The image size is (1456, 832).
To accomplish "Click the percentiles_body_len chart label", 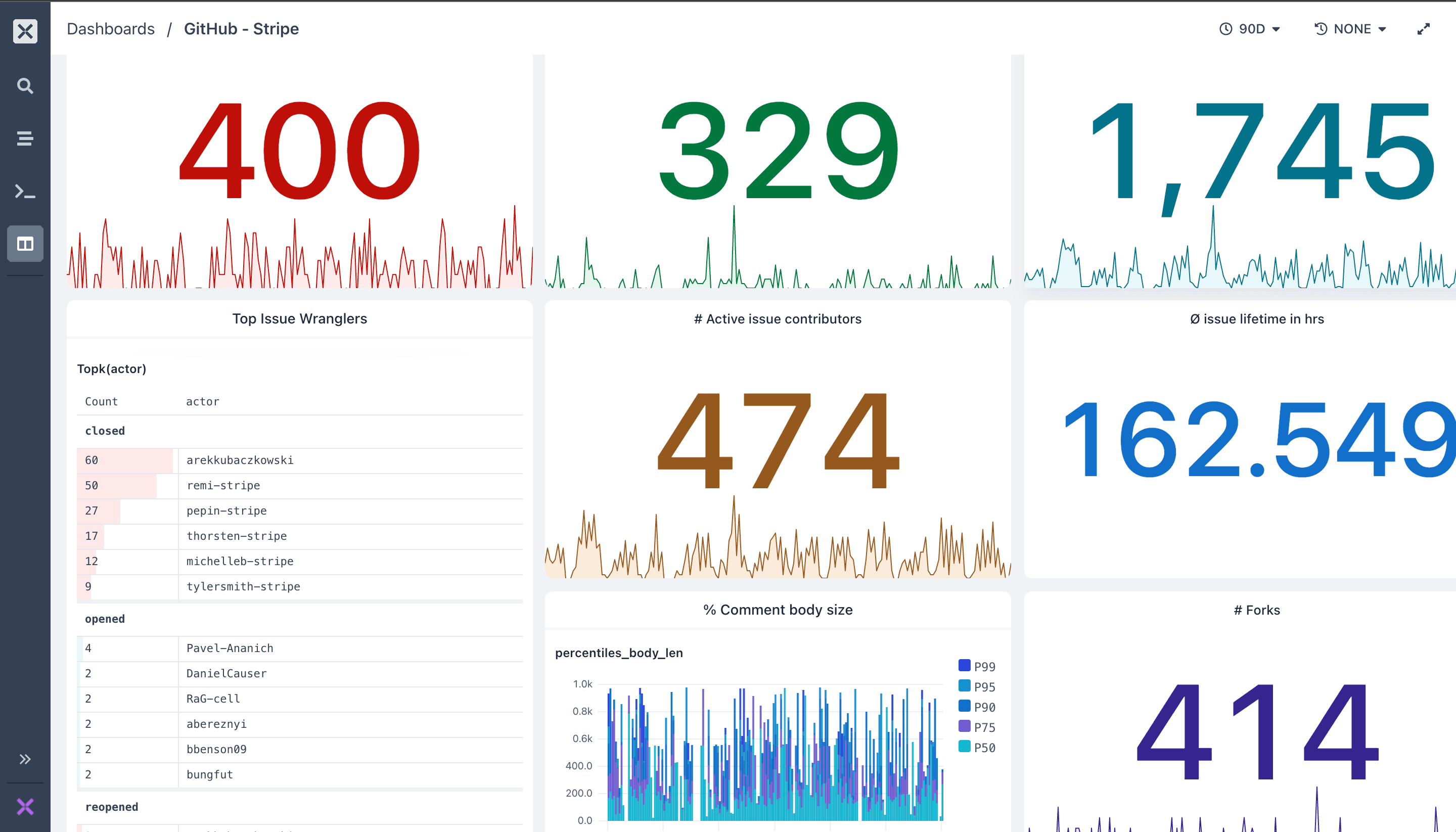I will tap(619, 653).
